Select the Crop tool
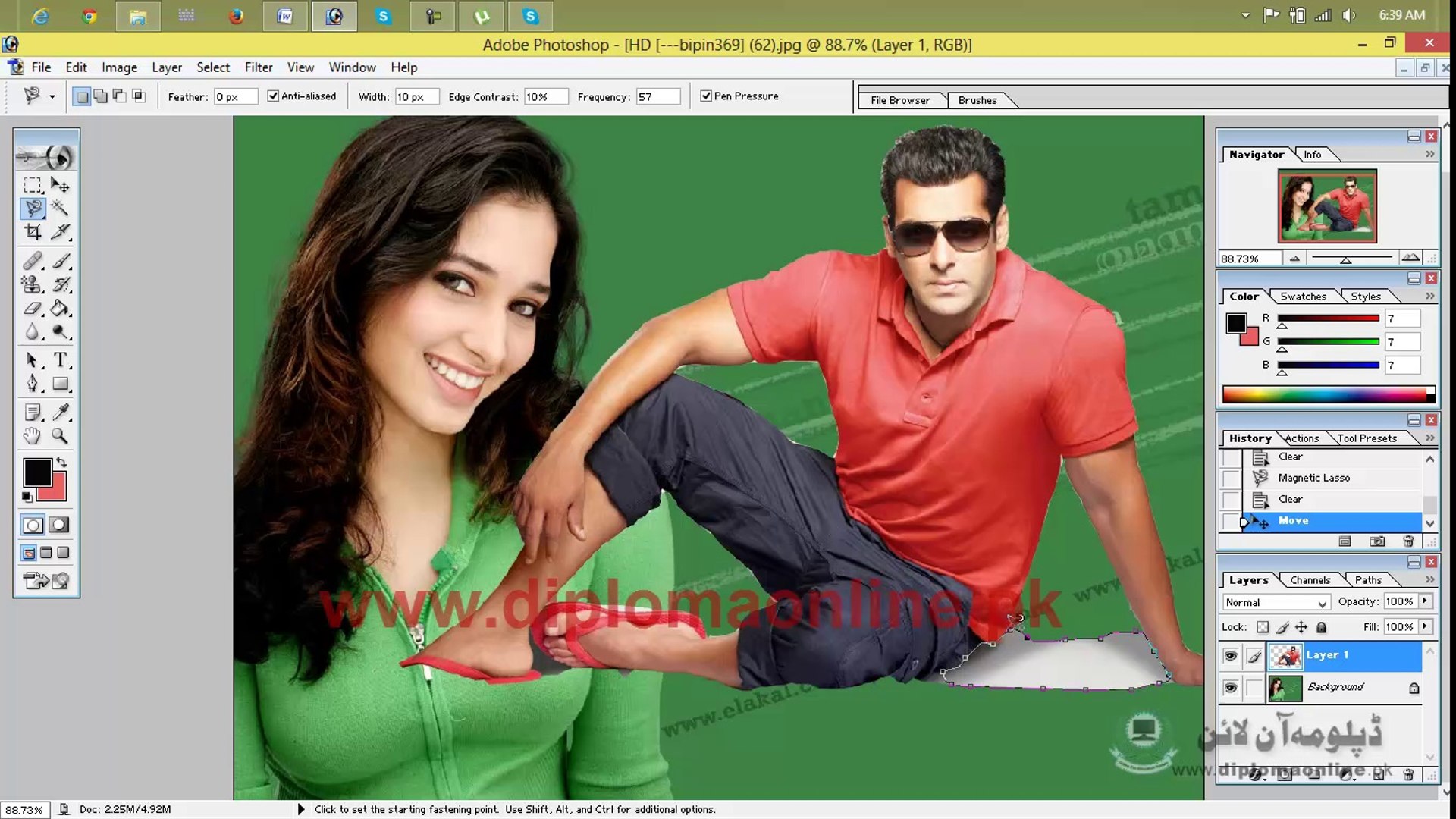 (33, 232)
